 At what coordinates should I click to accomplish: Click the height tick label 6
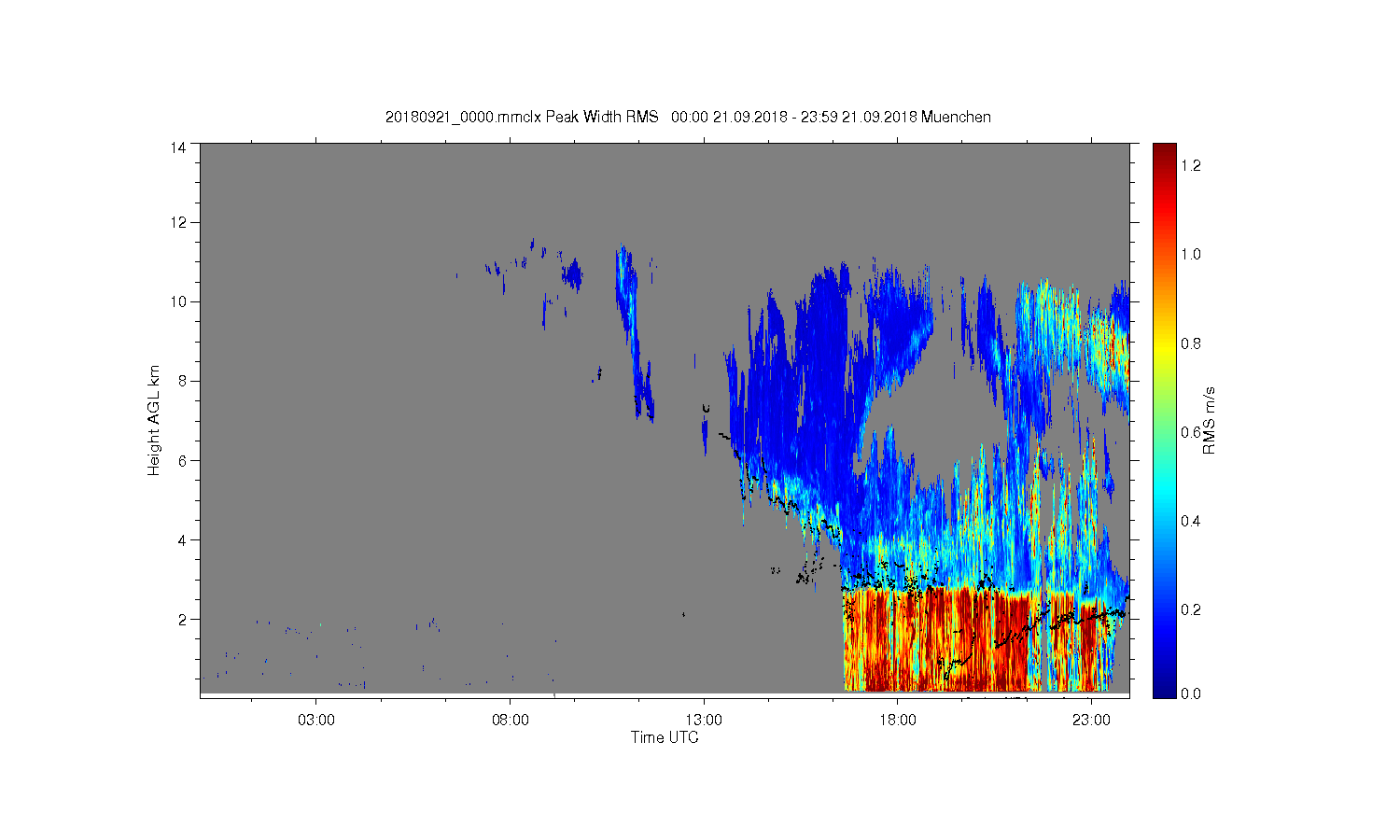182,460
